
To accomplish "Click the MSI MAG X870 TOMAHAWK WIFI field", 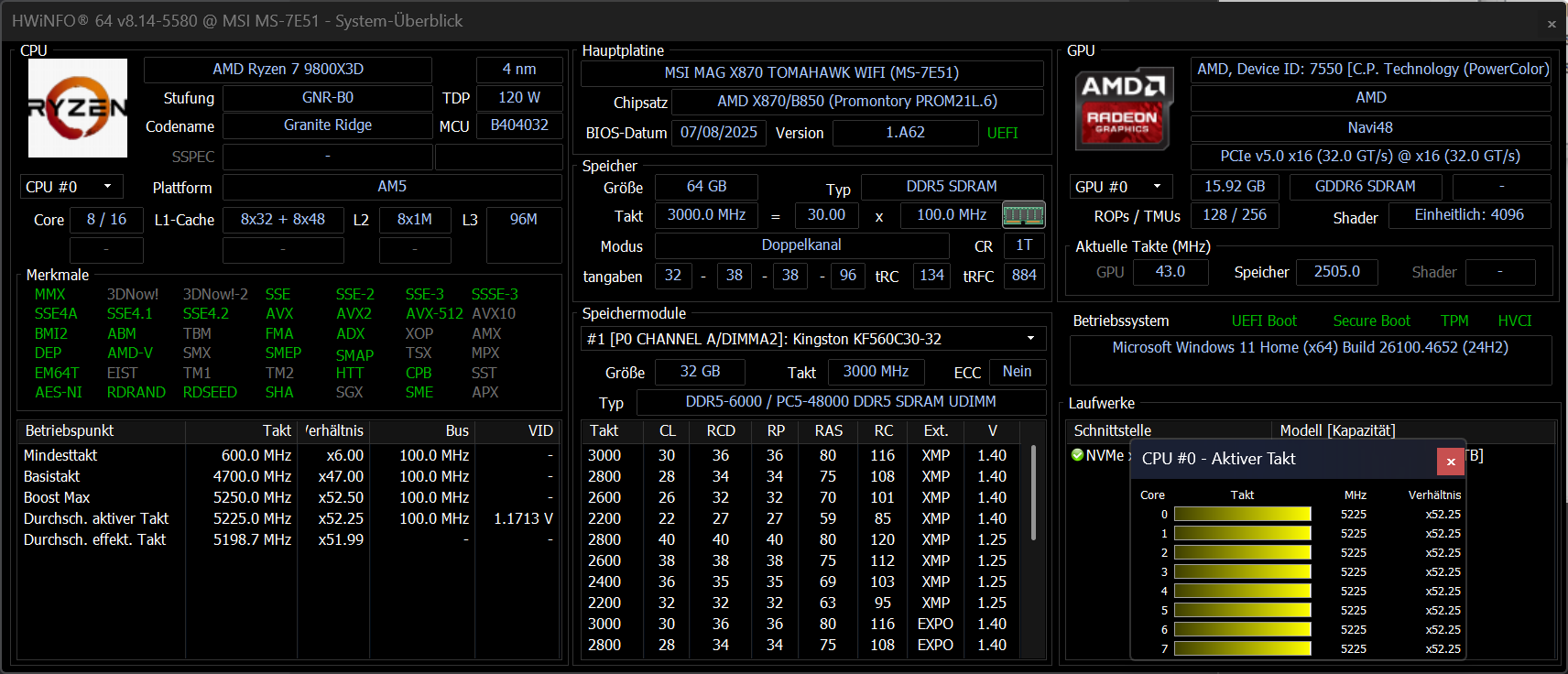I will pyautogui.click(x=811, y=73).
